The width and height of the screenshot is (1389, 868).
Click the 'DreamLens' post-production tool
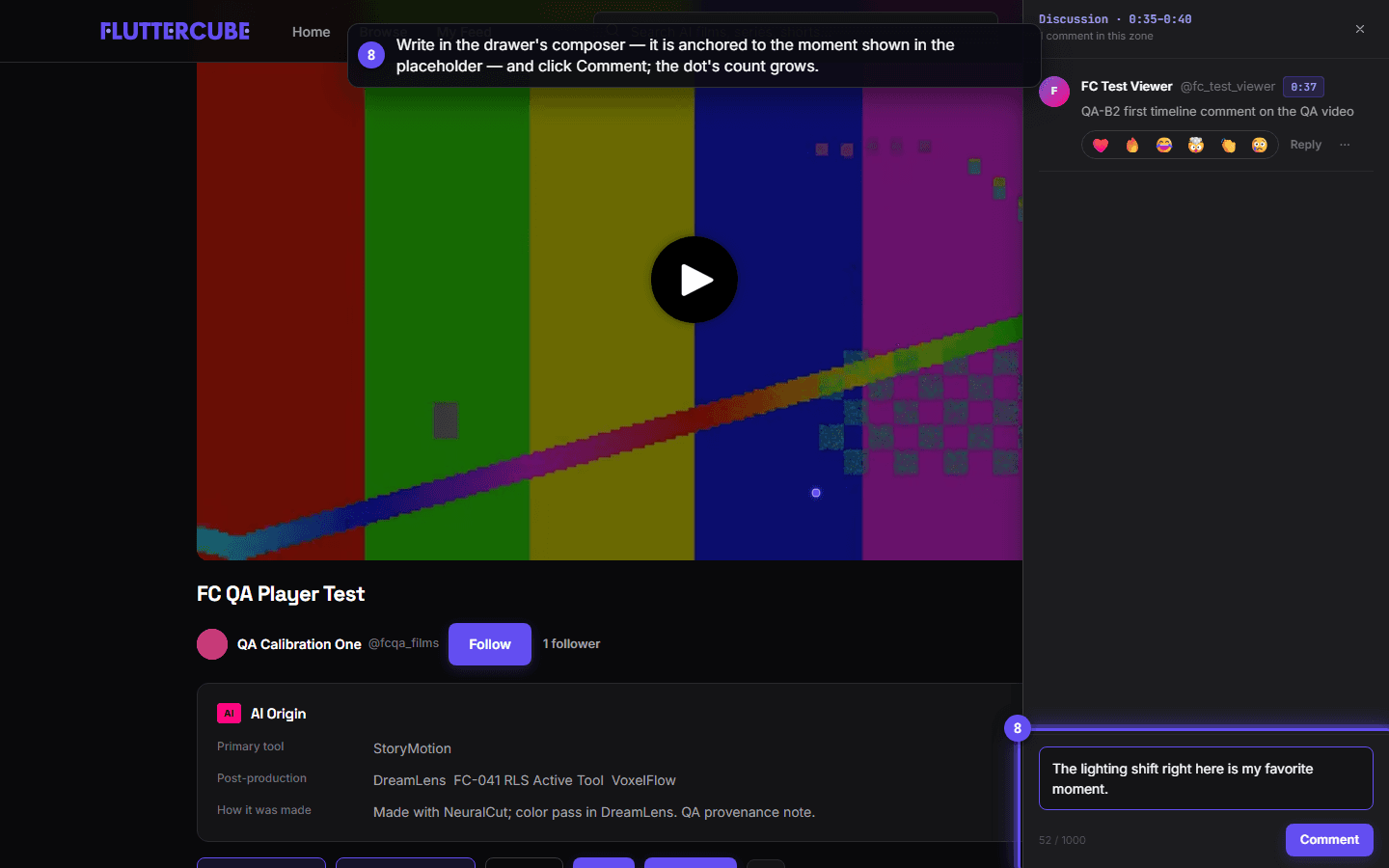tap(410, 780)
